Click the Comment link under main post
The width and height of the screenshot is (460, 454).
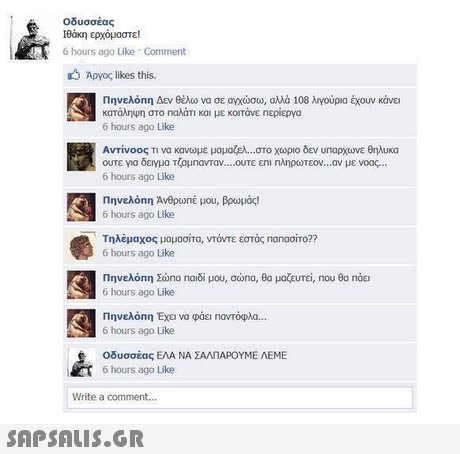point(165,51)
